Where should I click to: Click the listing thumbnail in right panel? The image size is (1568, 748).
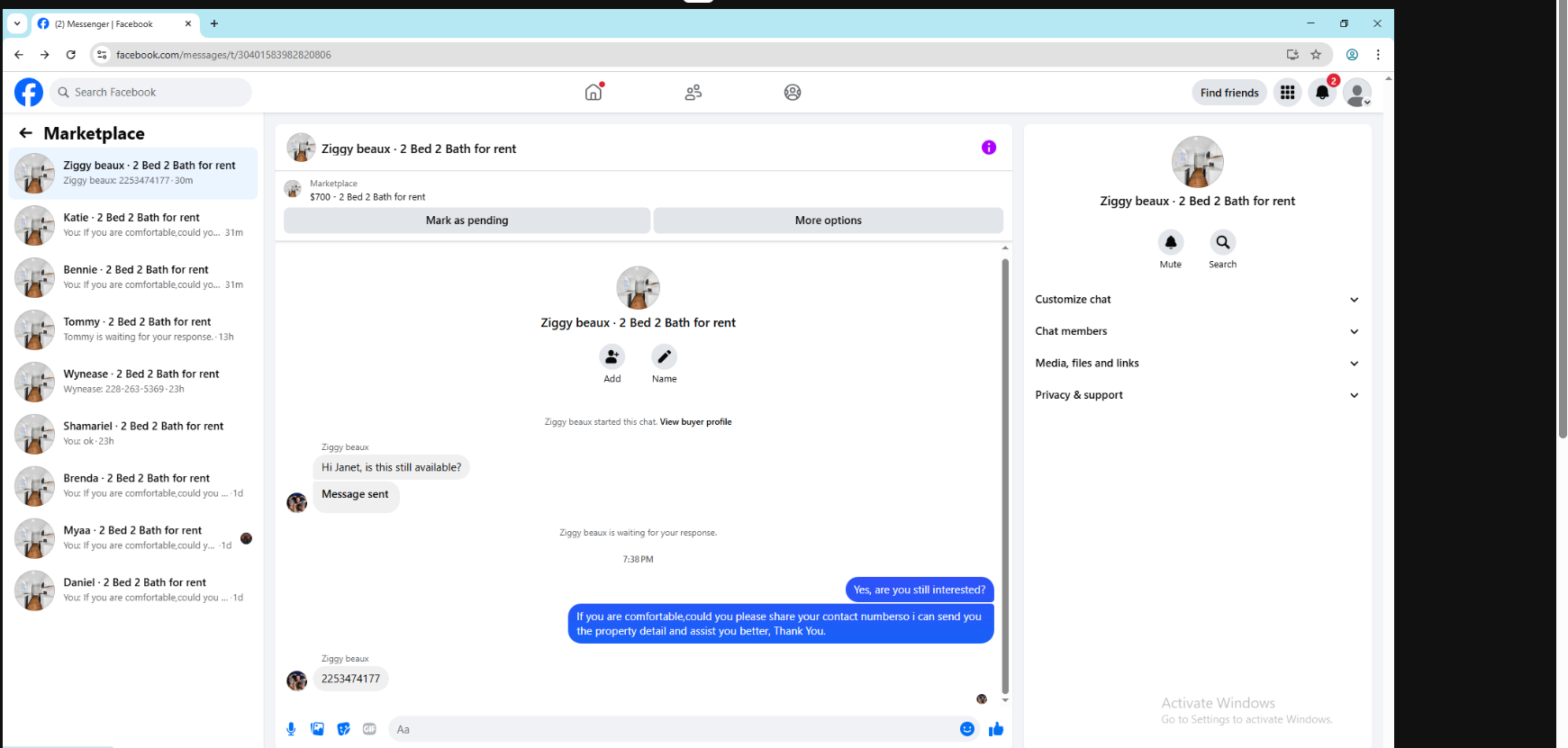pos(1198,162)
